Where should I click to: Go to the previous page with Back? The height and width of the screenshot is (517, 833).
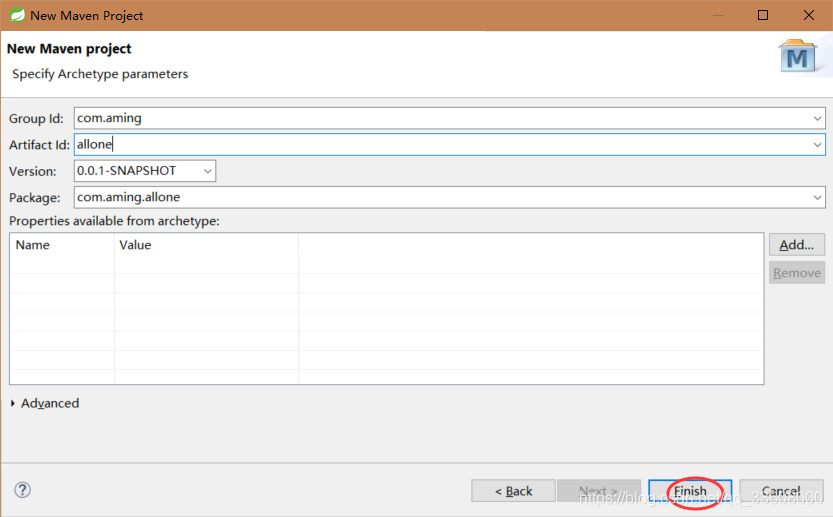(x=513, y=491)
